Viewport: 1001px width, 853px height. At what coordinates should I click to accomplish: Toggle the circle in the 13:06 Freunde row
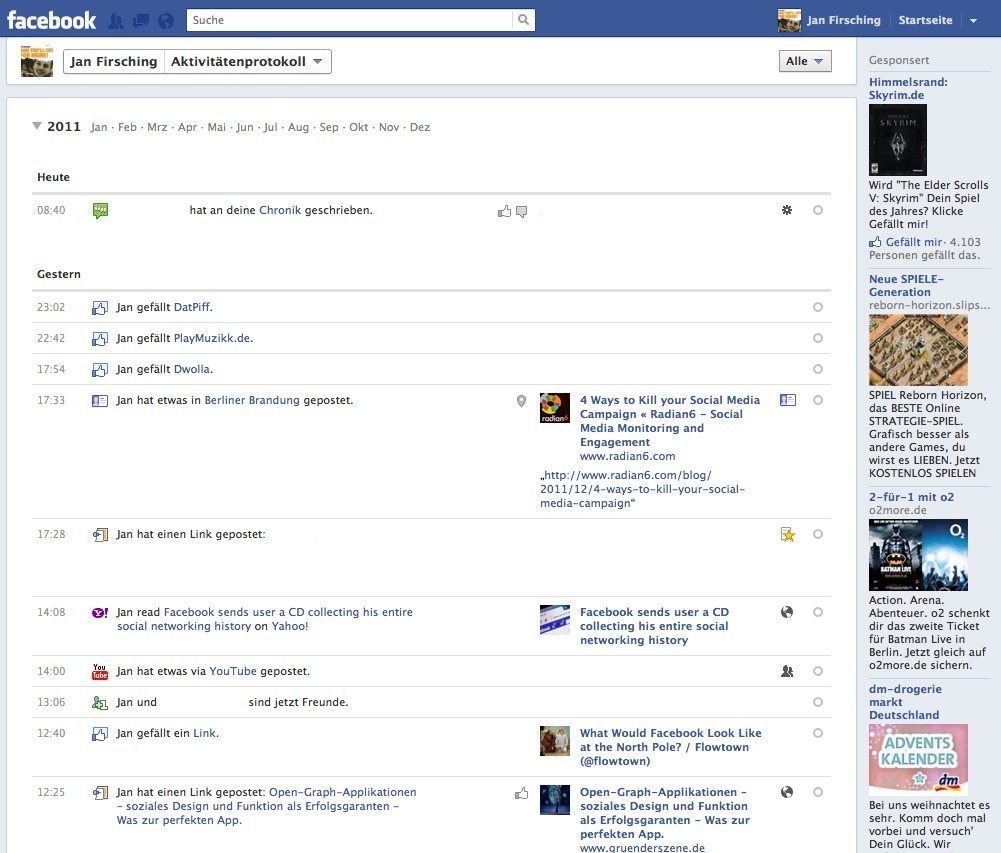818,702
